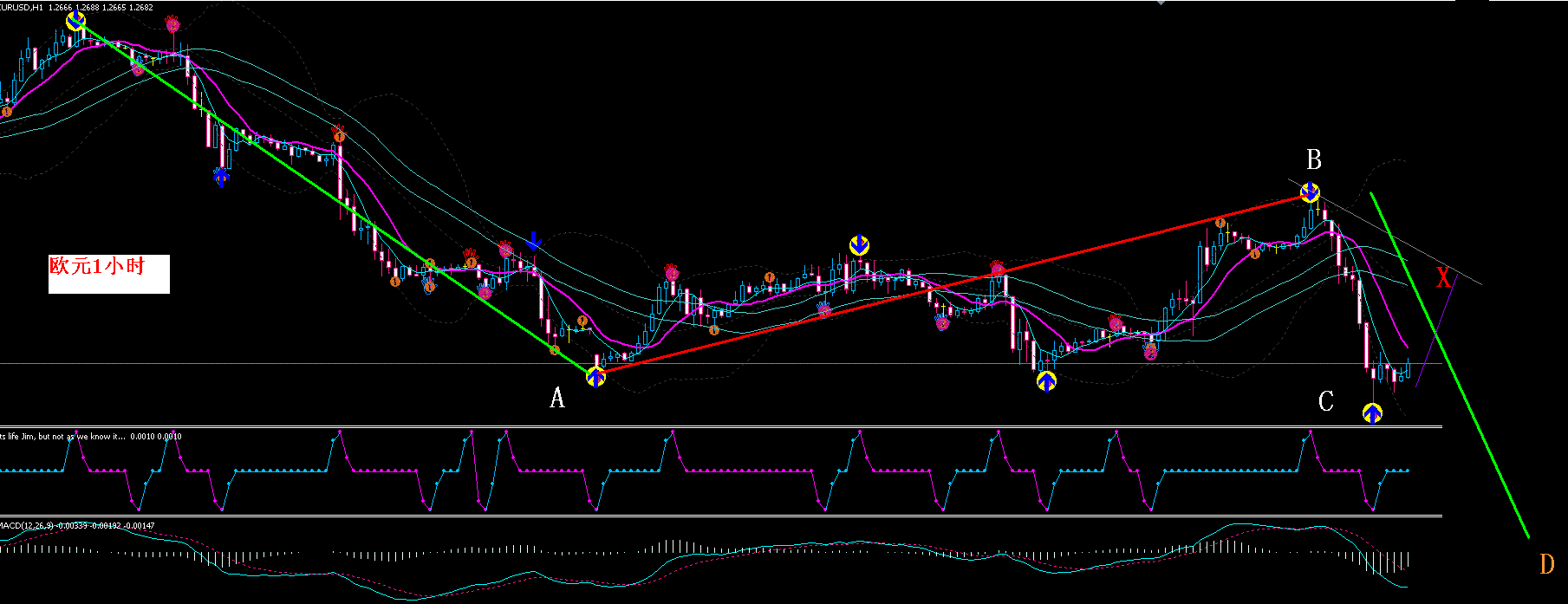The width and height of the screenshot is (1568, 604).
Task: Click the EURUSD,H1 price header text
Action: [x=76, y=7]
